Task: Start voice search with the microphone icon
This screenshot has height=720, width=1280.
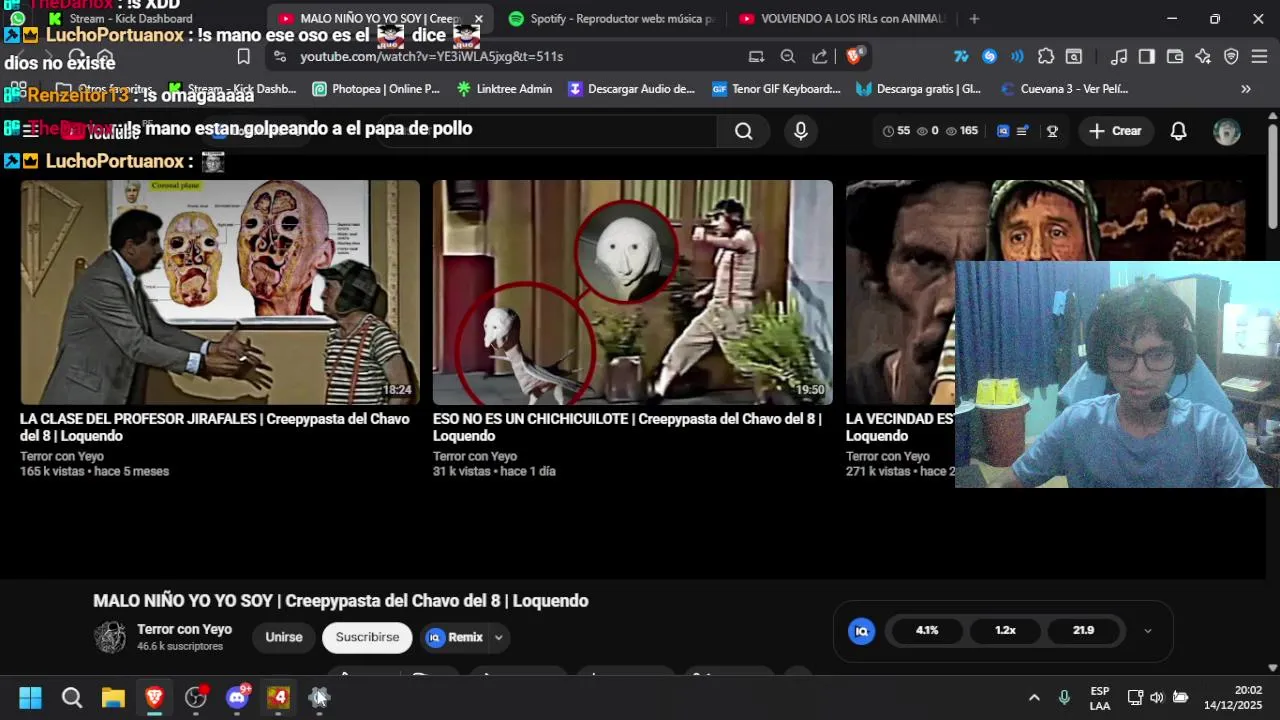Action: [x=800, y=131]
